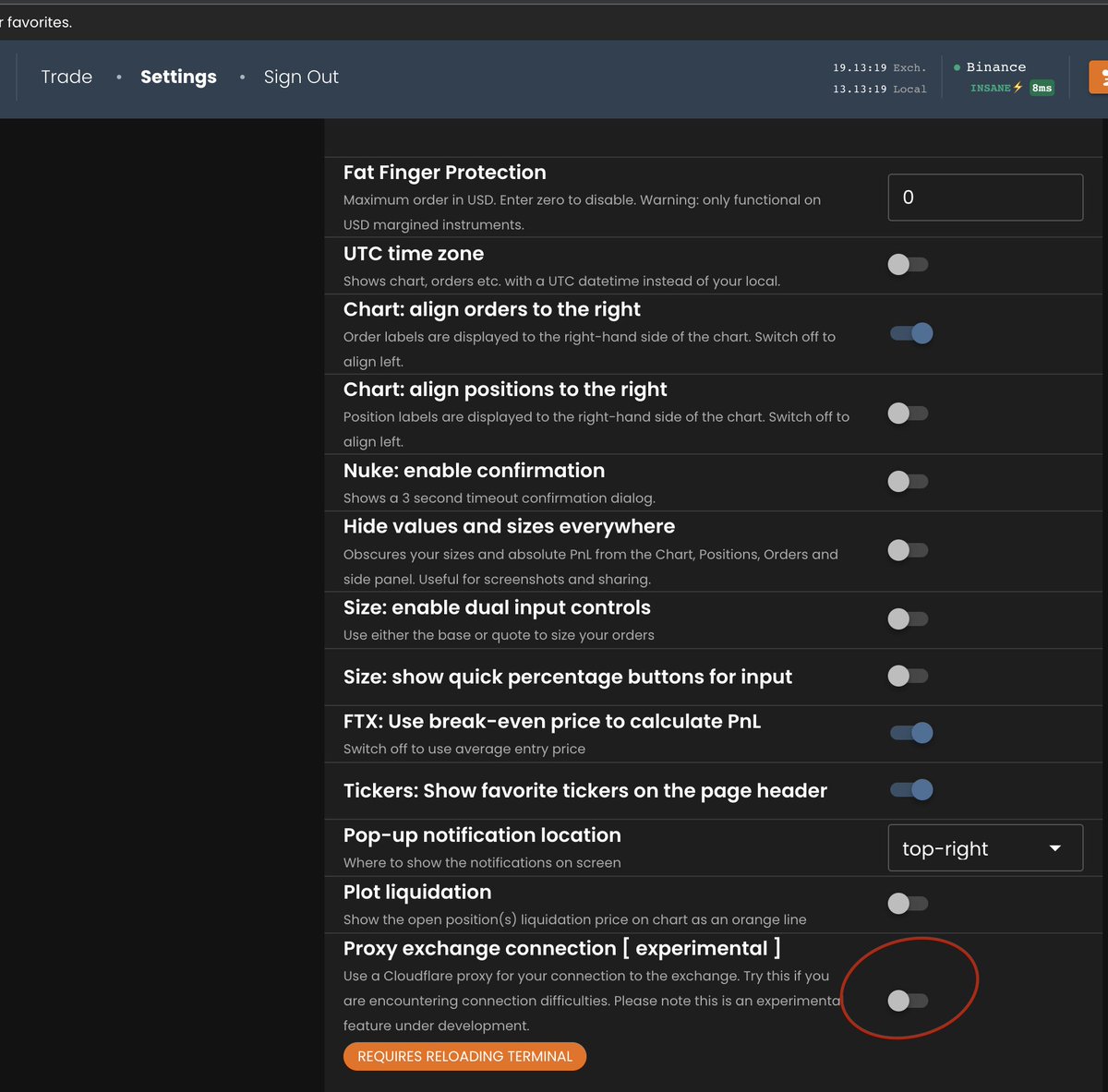This screenshot has width=1108, height=1092.
Task: Click the orange icon in the top-right corner
Action: pos(1101,76)
